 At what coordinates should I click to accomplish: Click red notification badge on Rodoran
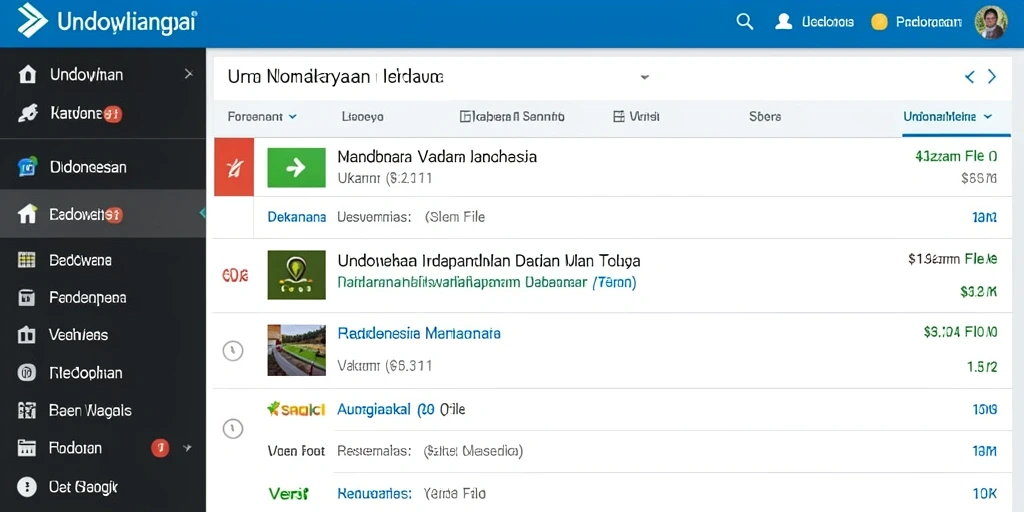160,448
